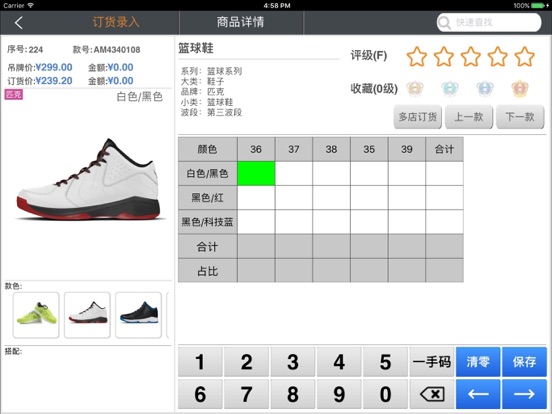Screen dimensions: 552x414
Task: Tap keypad digit 3
Action: click(x=293, y=362)
